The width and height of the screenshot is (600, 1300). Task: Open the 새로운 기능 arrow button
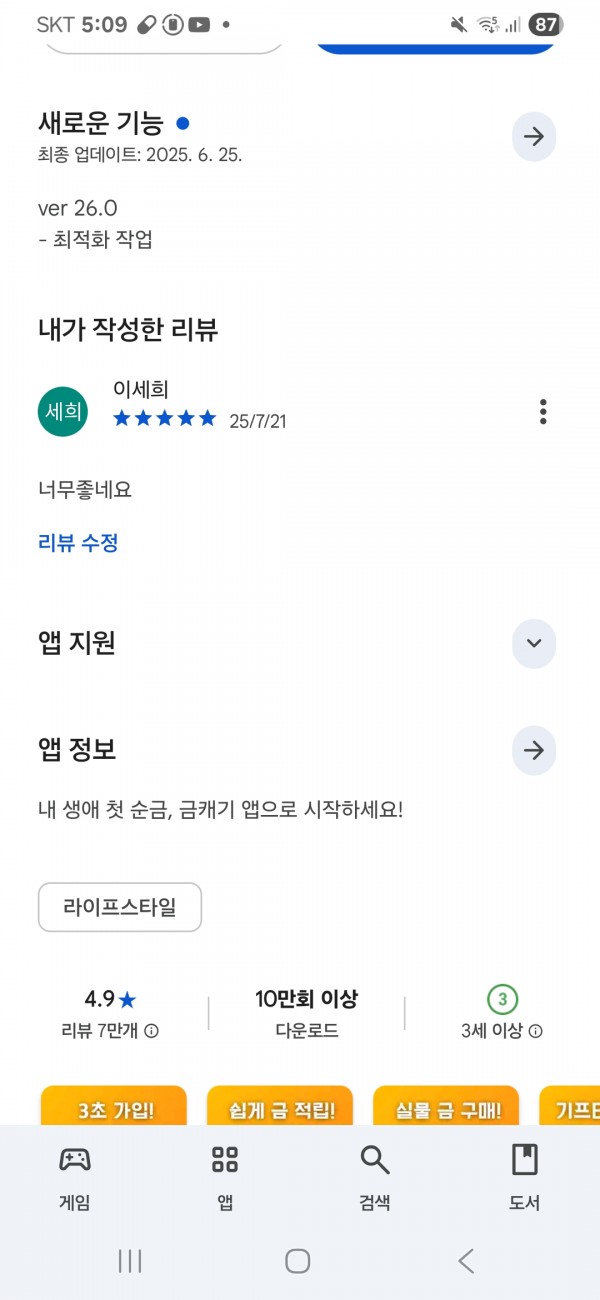click(534, 137)
